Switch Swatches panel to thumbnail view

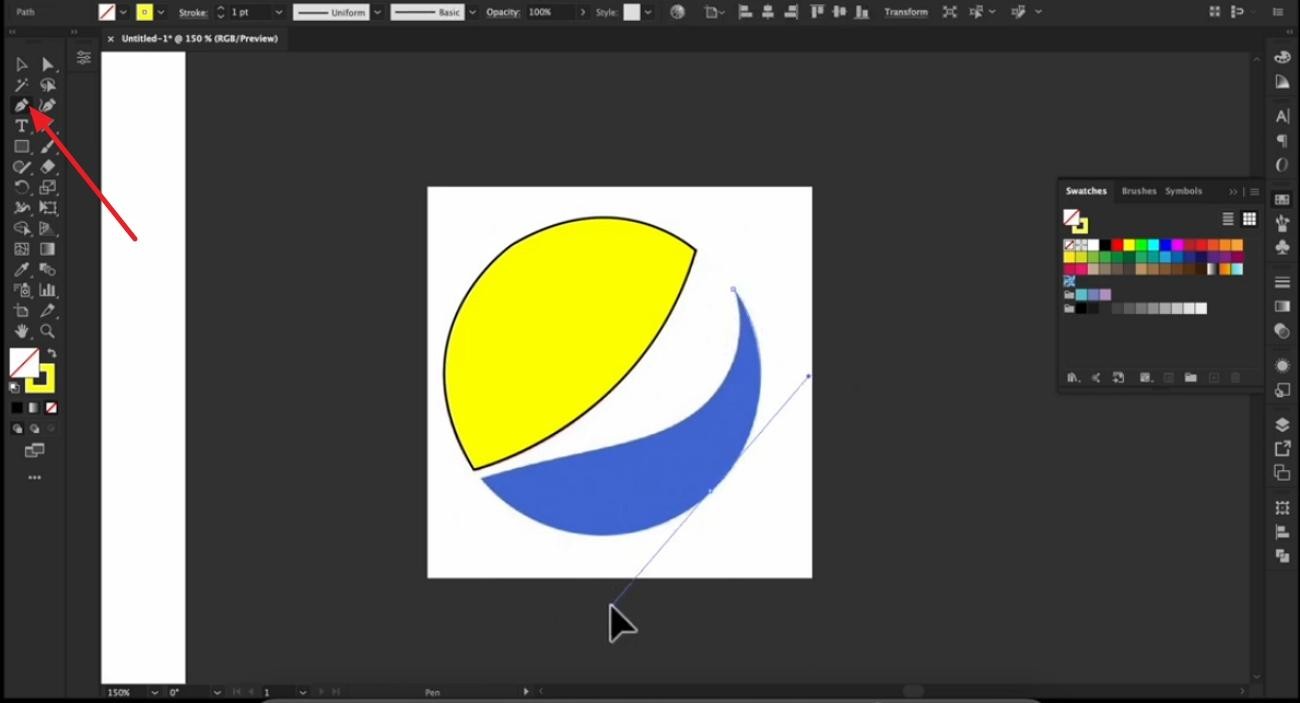click(x=1249, y=219)
